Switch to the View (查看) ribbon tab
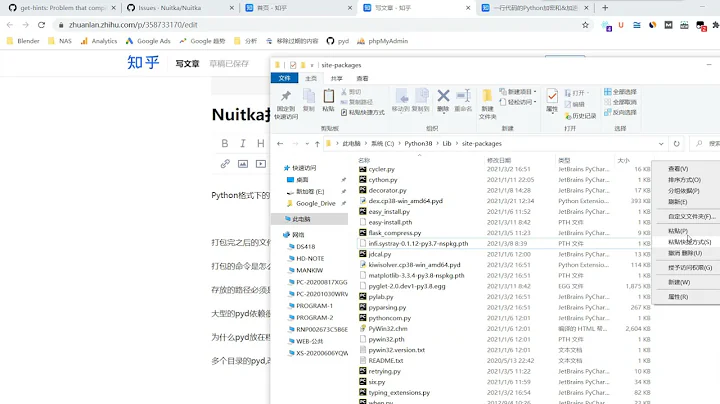 click(x=362, y=79)
